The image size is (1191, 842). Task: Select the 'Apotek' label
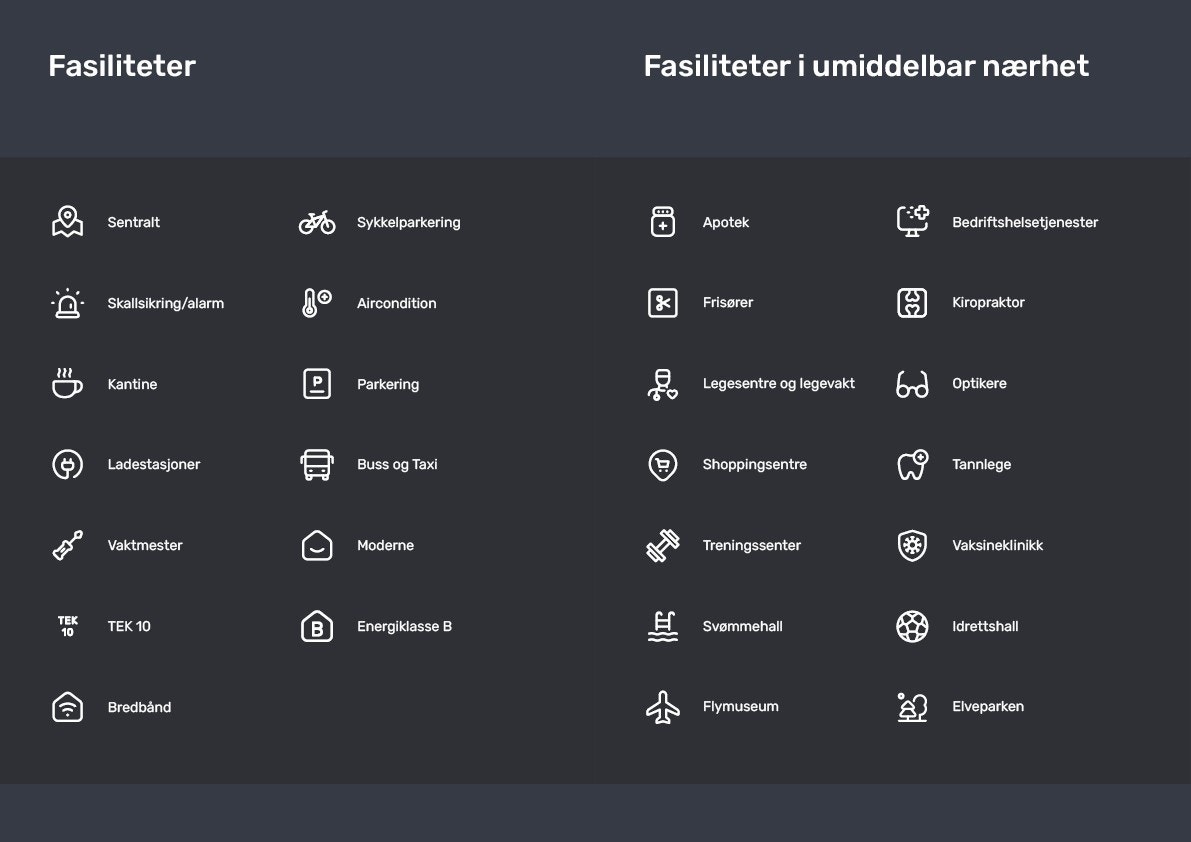pos(725,222)
